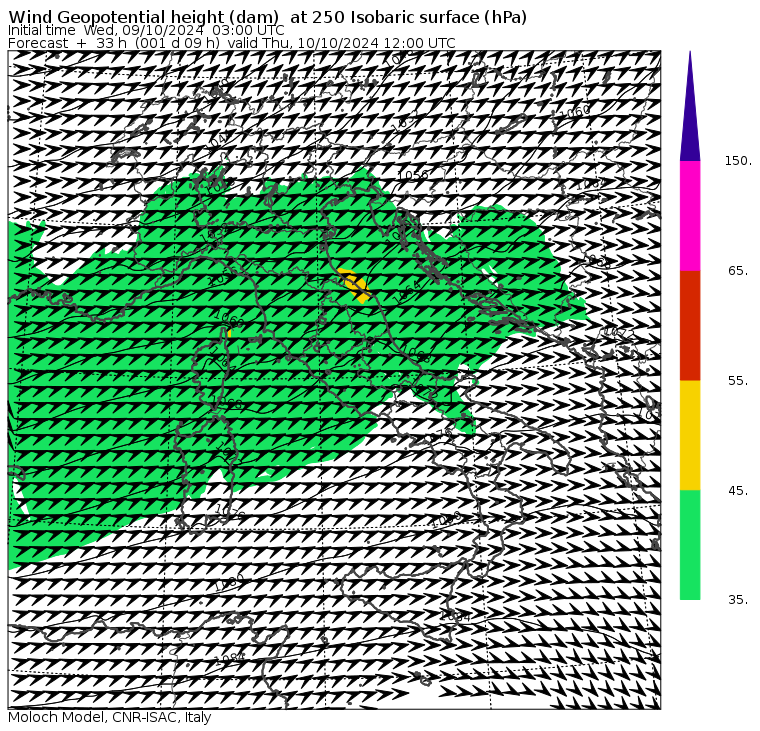This screenshot has width=760, height=731.
Task: Click the legend value '45.'
Action: [x=738, y=491]
